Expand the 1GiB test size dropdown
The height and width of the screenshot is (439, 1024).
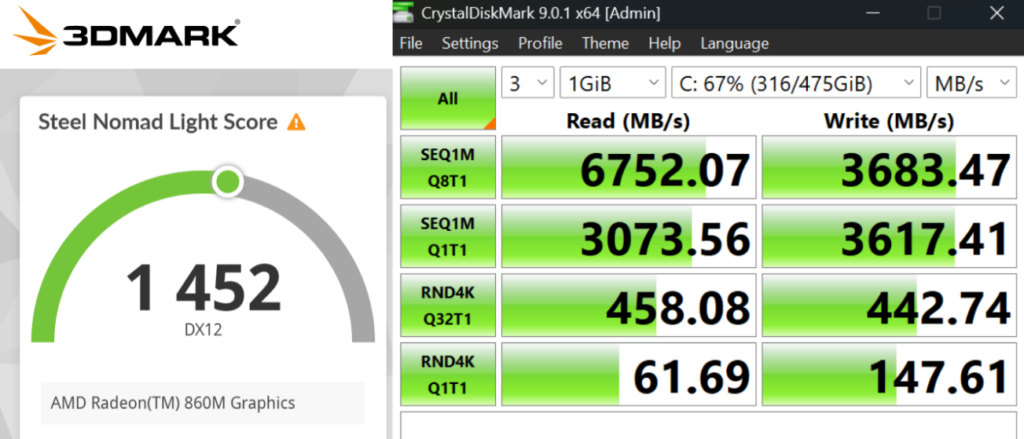click(612, 83)
